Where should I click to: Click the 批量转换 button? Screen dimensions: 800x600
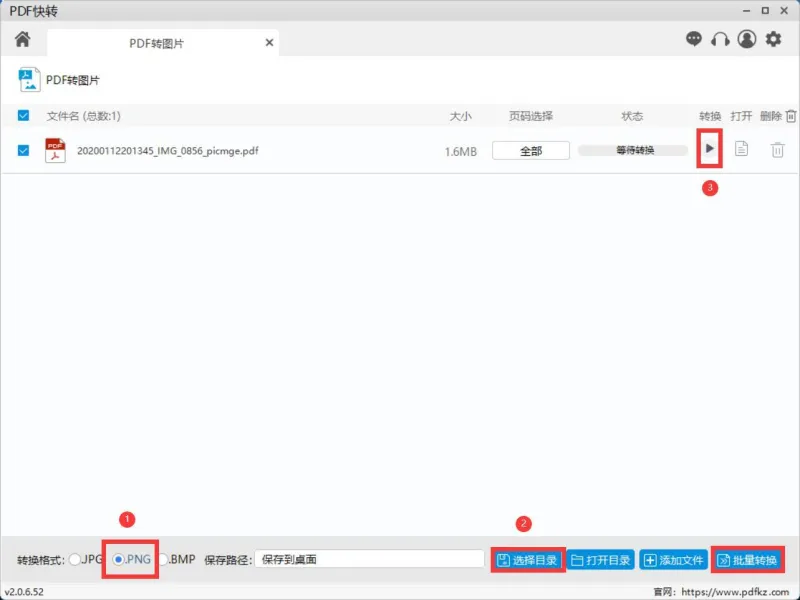[747, 560]
